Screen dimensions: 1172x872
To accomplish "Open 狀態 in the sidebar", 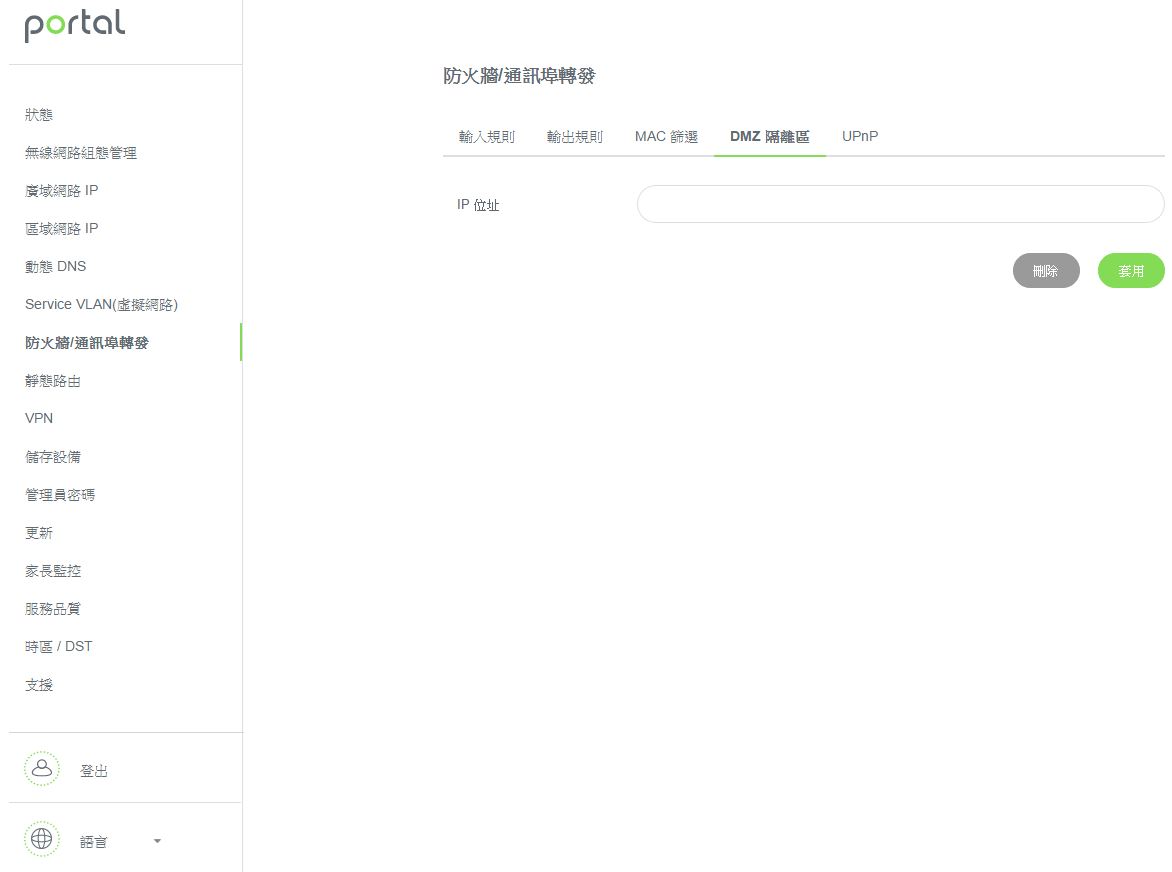I will pos(39,114).
